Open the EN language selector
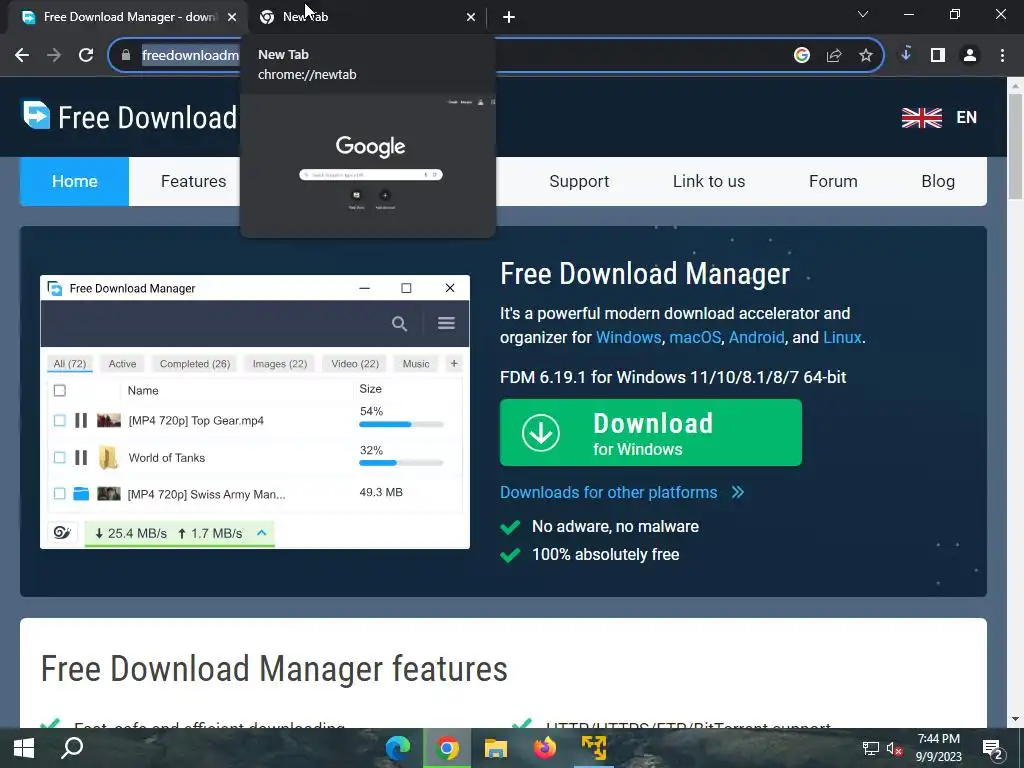This screenshot has height=768, width=1024. (x=967, y=118)
